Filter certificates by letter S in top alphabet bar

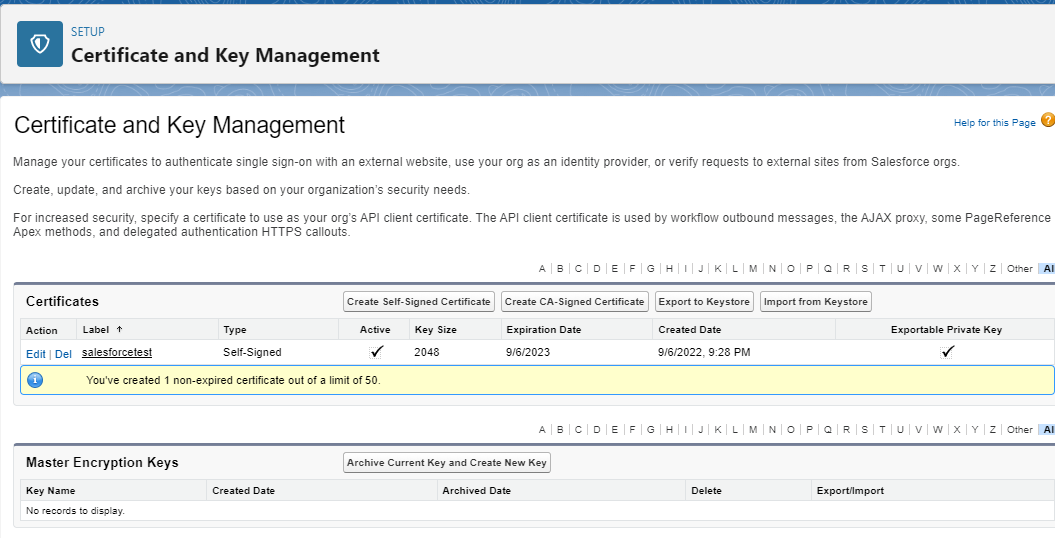tap(864, 268)
